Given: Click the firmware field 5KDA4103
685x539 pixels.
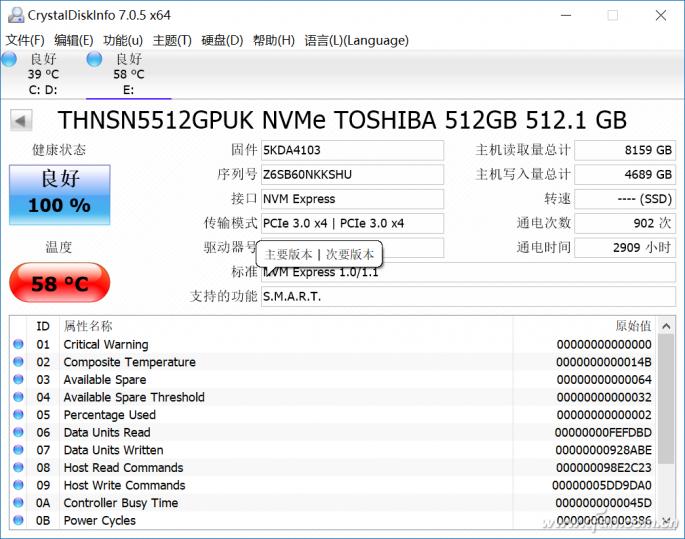Looking at the screenshot, I should (352, 150).
